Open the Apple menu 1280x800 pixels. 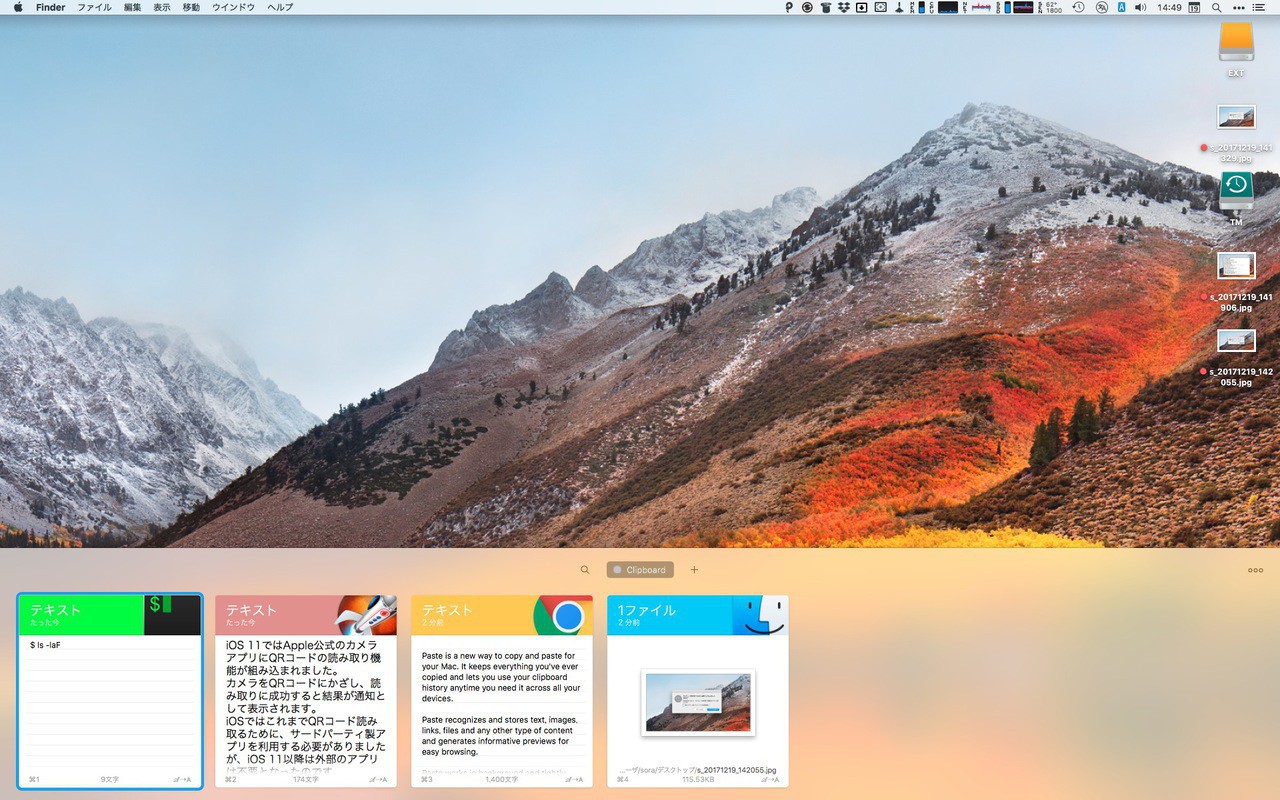tap(17, 7)
